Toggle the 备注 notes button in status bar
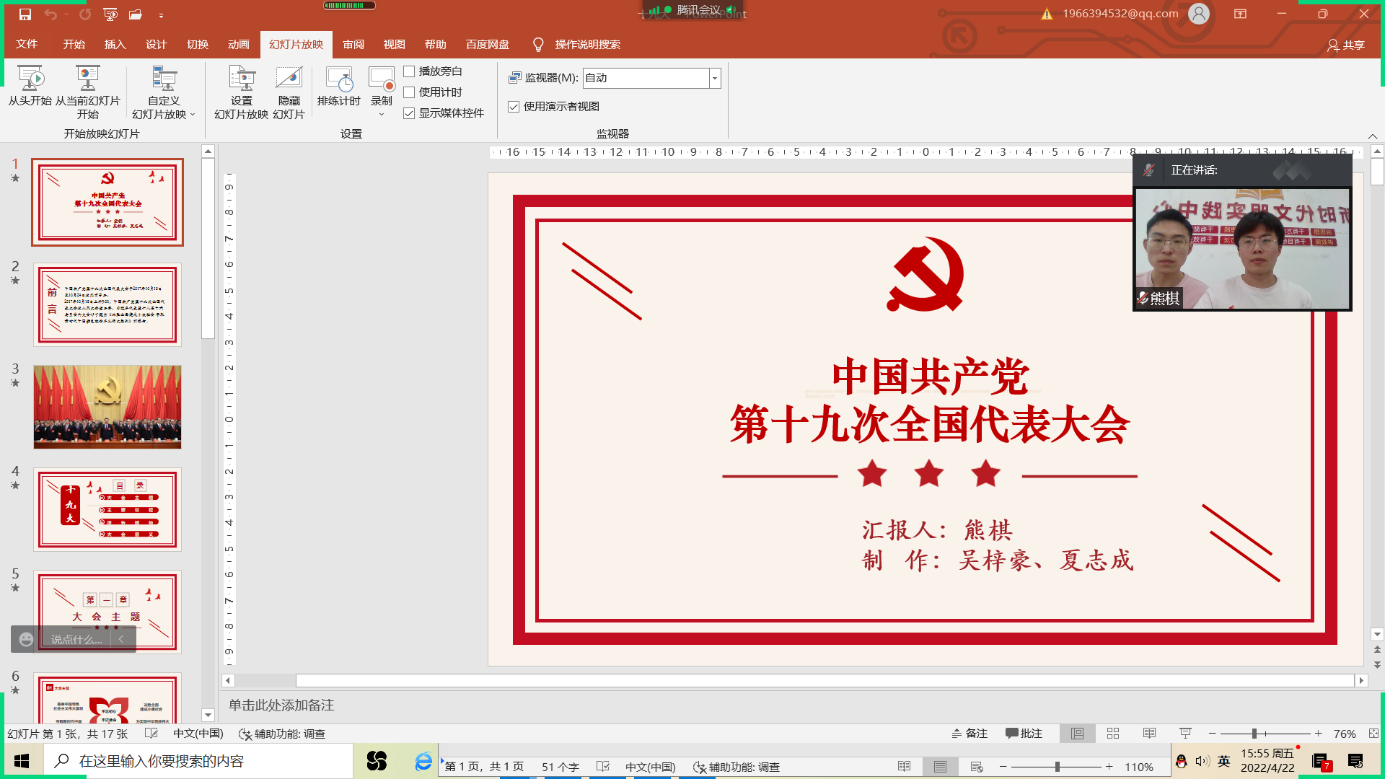1385x779 pixels. pyautogui.click(x=969, y=734)
